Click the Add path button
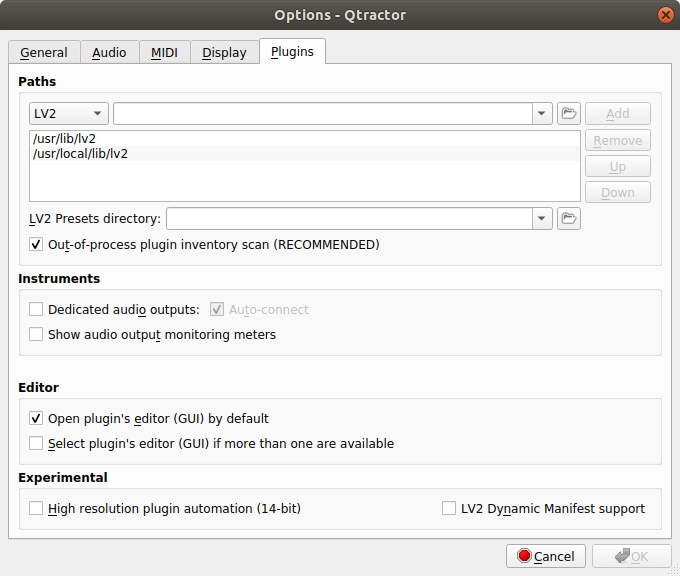Image resolution: width=680 pixels, height=576 pixels. pos(618,114)
